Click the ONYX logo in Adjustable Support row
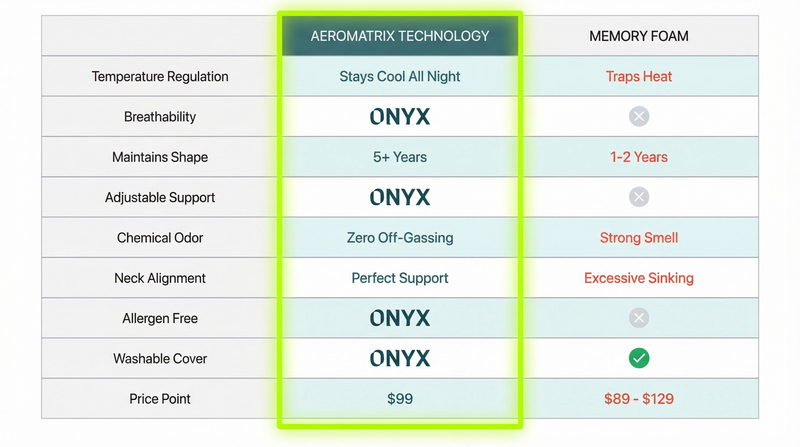 400,197
